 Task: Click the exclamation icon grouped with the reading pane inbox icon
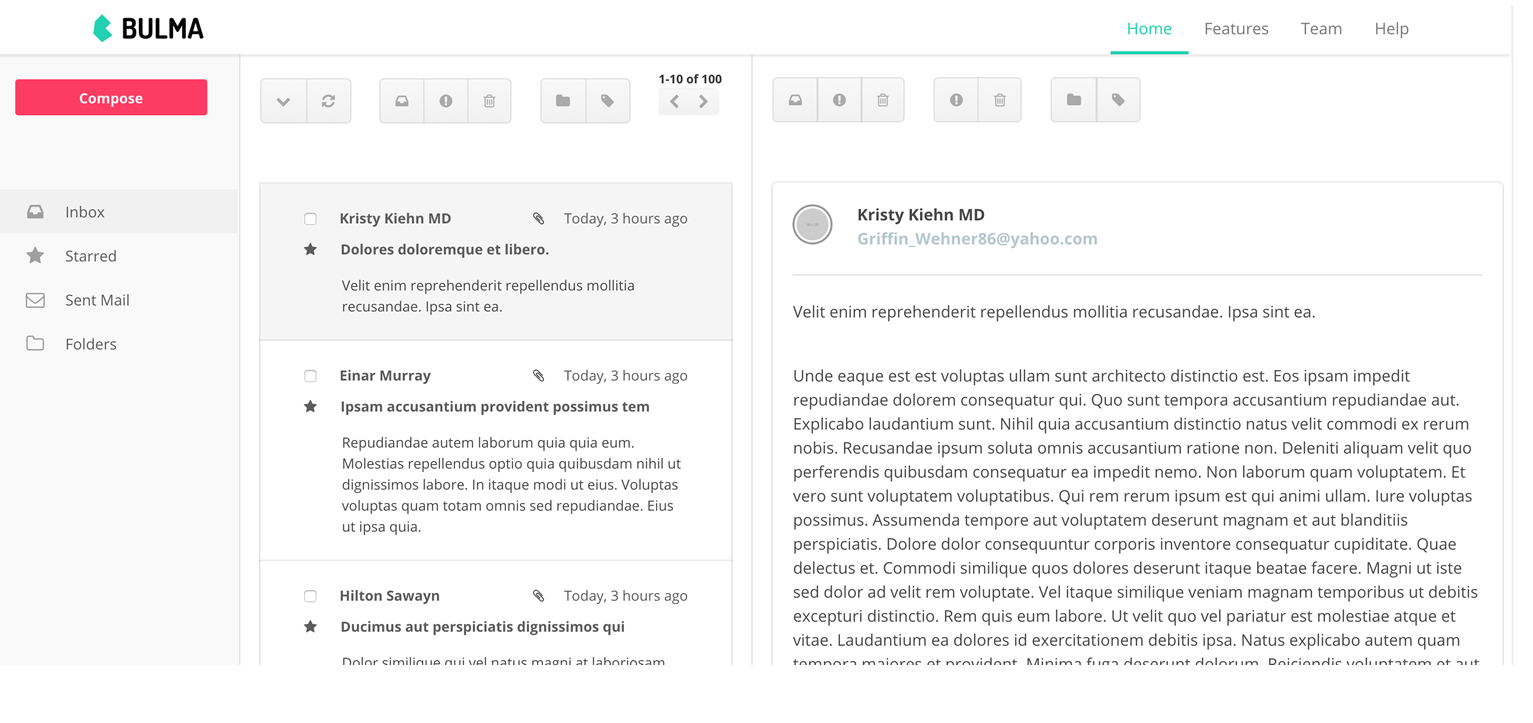tap(839, 100)
